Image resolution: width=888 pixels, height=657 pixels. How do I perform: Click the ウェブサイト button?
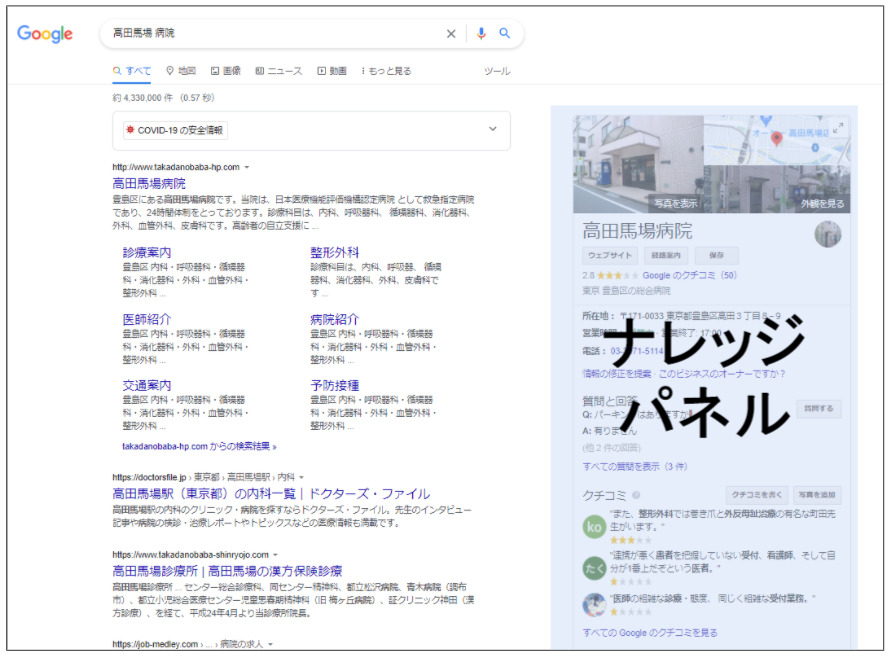click(610, 255)
